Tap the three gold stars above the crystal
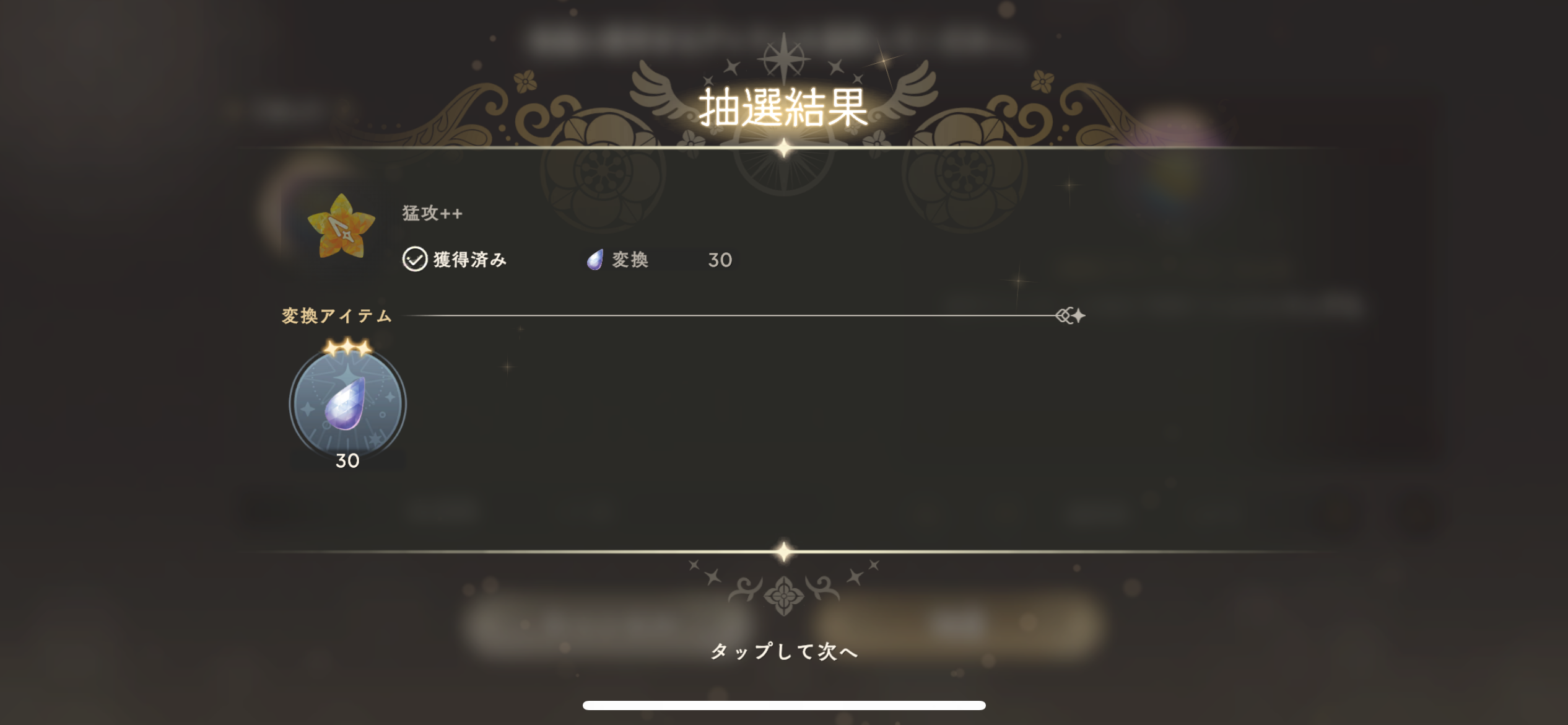This screenshot has height=725, width=1568. point(347,348)
